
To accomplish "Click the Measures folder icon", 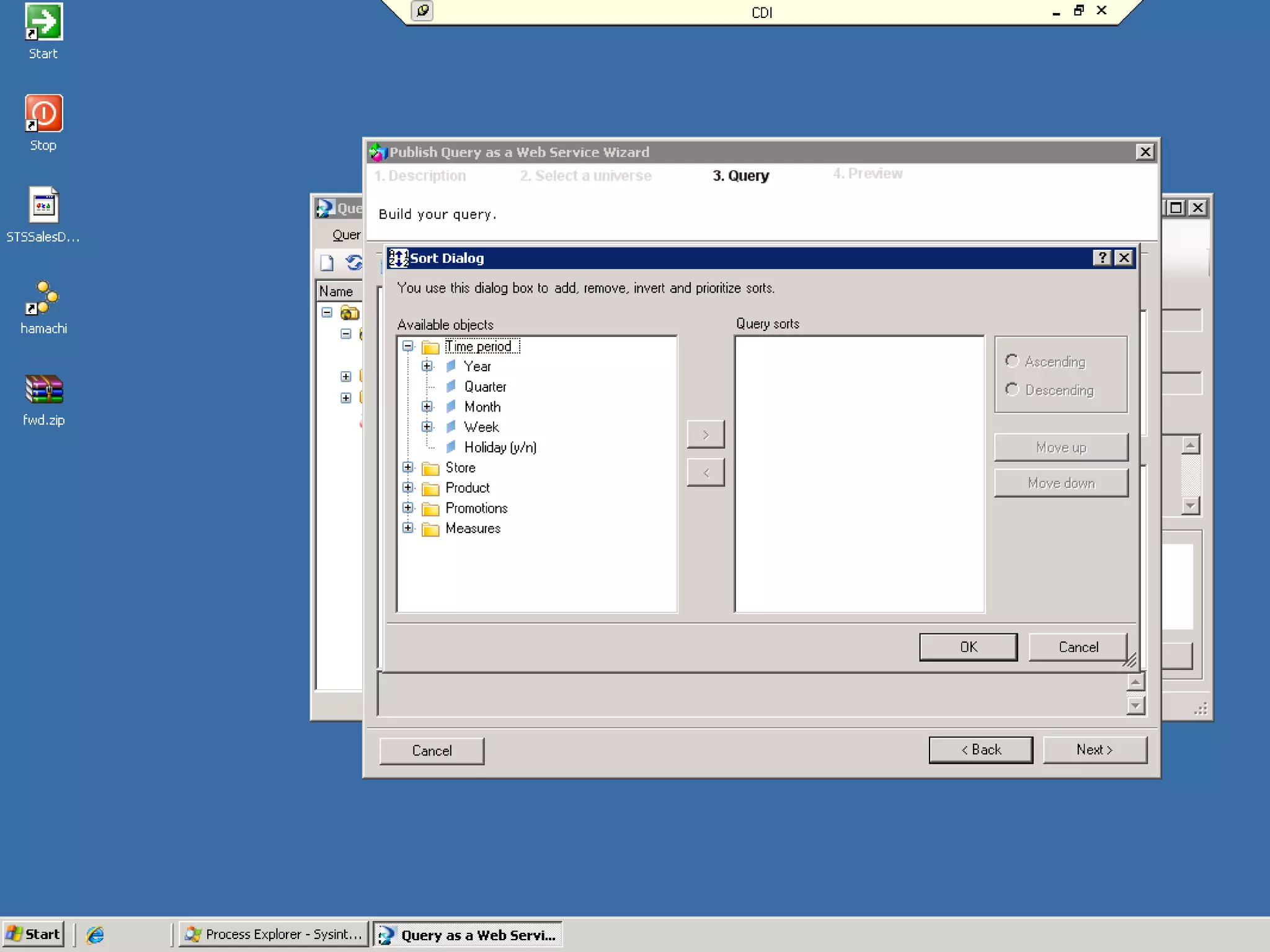I will pyautogui.click(x=430, y=529).
